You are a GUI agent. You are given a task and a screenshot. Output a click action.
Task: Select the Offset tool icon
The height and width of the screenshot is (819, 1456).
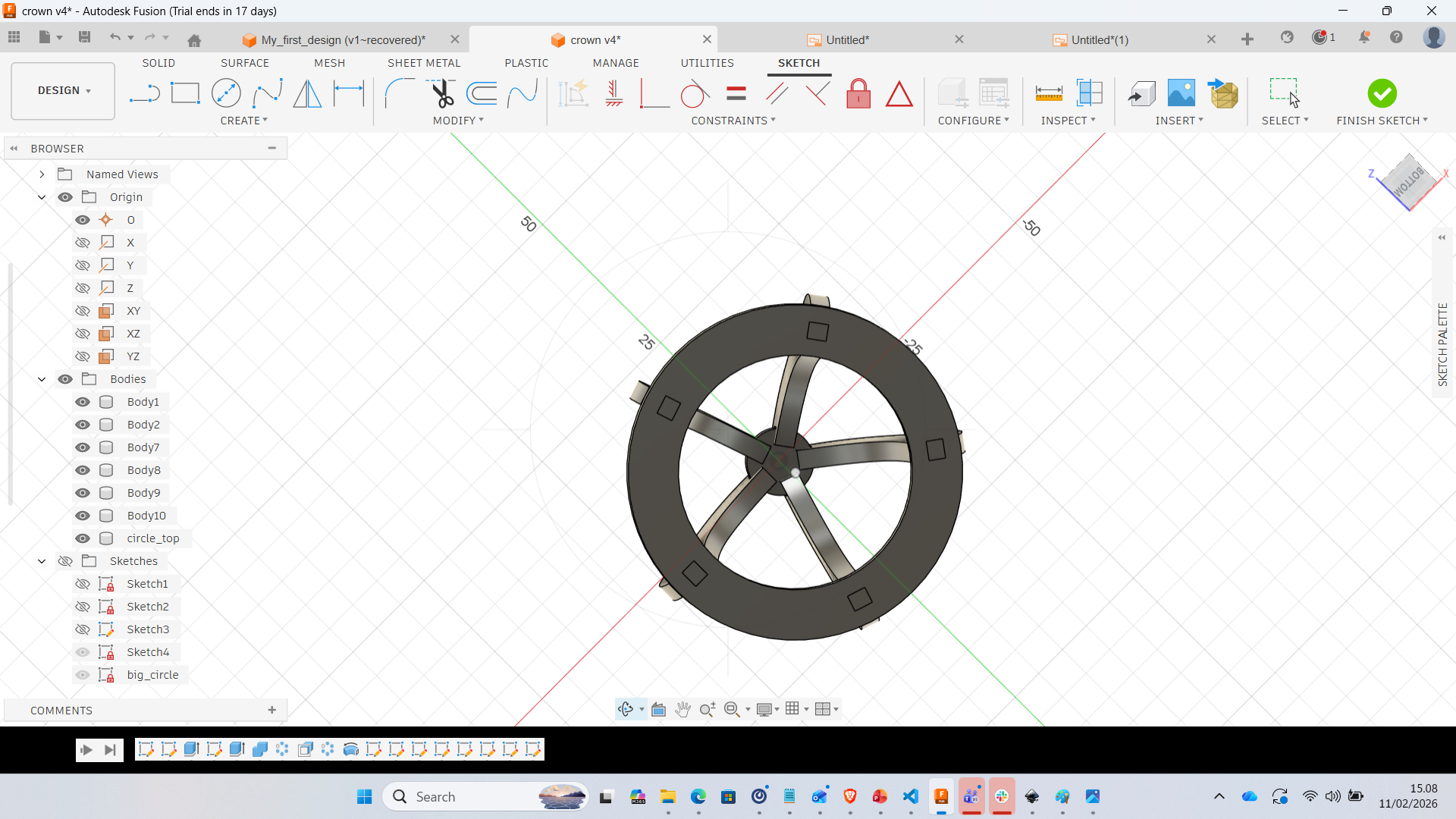[x=482, y=94]
